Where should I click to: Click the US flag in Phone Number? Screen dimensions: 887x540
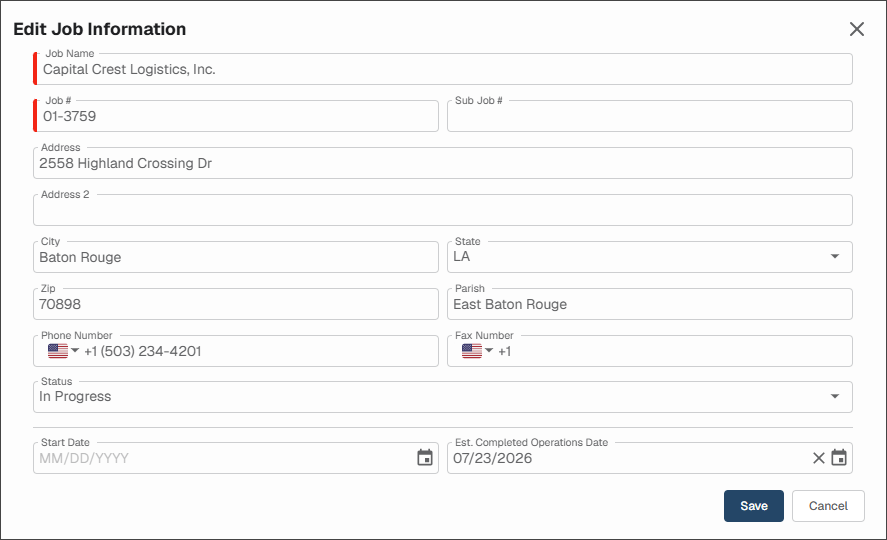click(58, 351)
